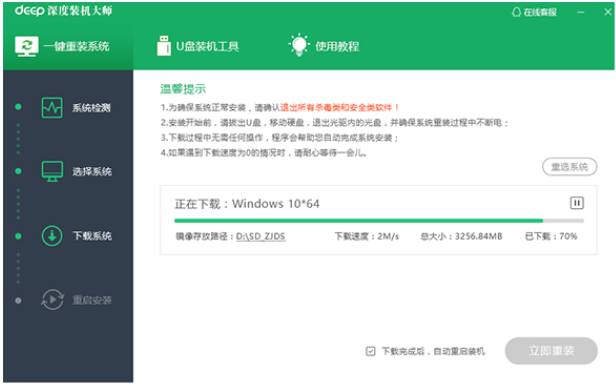Viewport: 616px width, 389px height.
Task: Click the 已下载 70% text
Action: 551,237
